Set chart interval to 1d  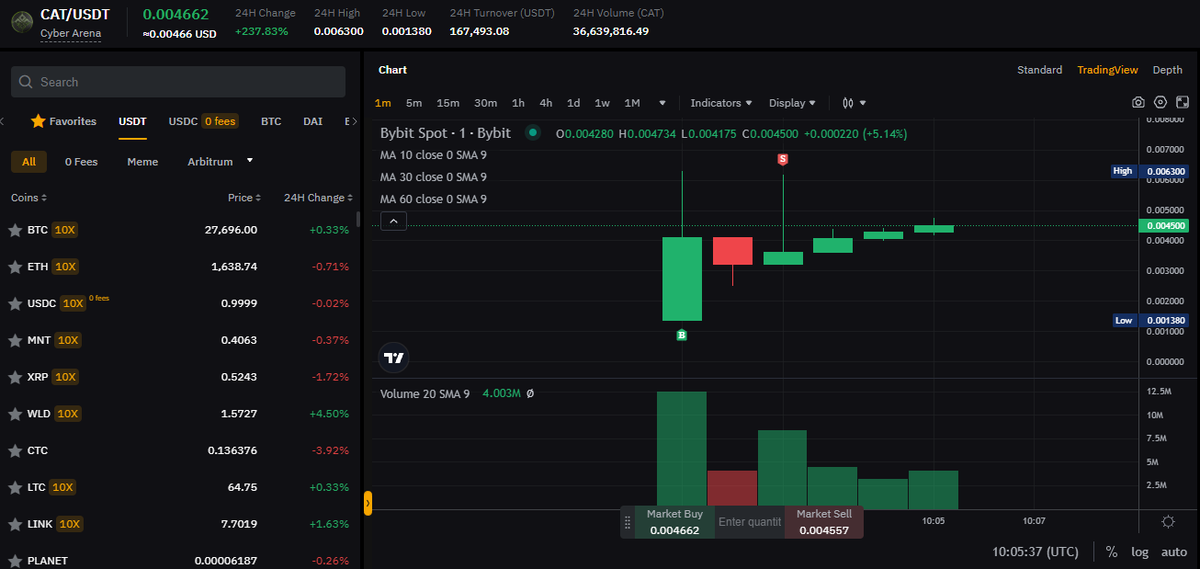pyautogui.click(x=574, y=103)
